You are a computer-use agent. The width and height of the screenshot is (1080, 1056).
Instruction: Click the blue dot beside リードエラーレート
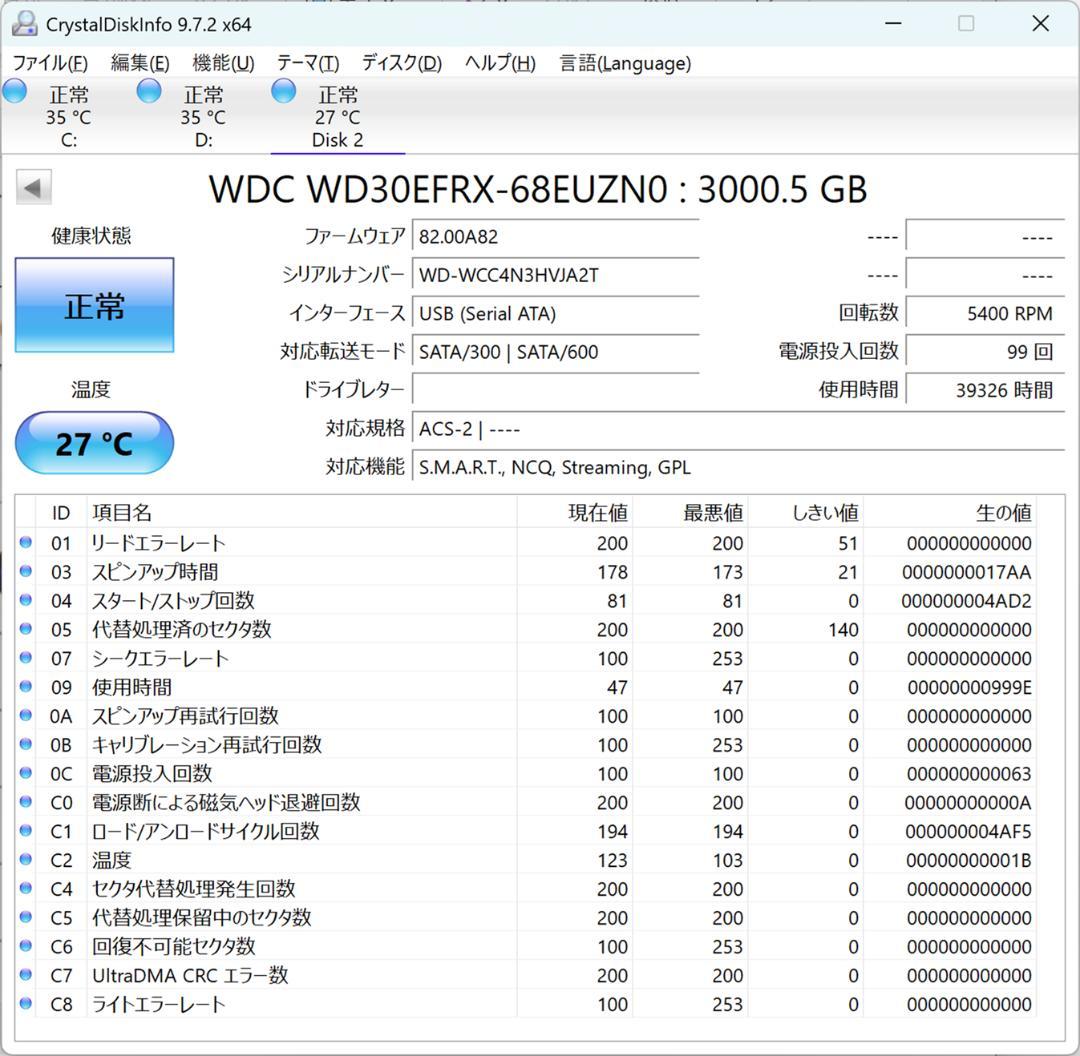pyautogui.click(x=25, y=542)
